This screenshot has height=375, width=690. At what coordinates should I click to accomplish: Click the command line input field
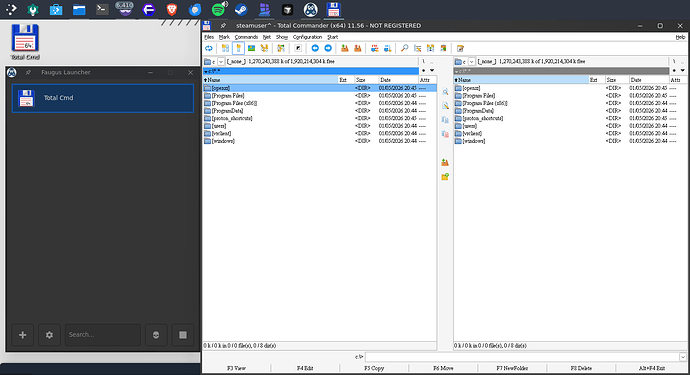[x=522, y=357]
